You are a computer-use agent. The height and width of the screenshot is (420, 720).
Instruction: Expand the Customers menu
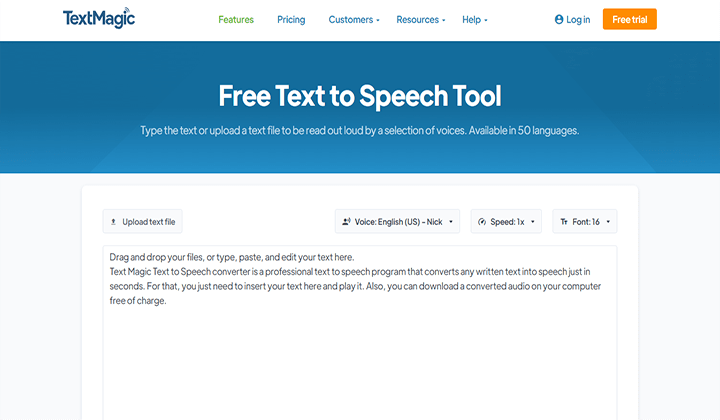[x=354, y=20]
